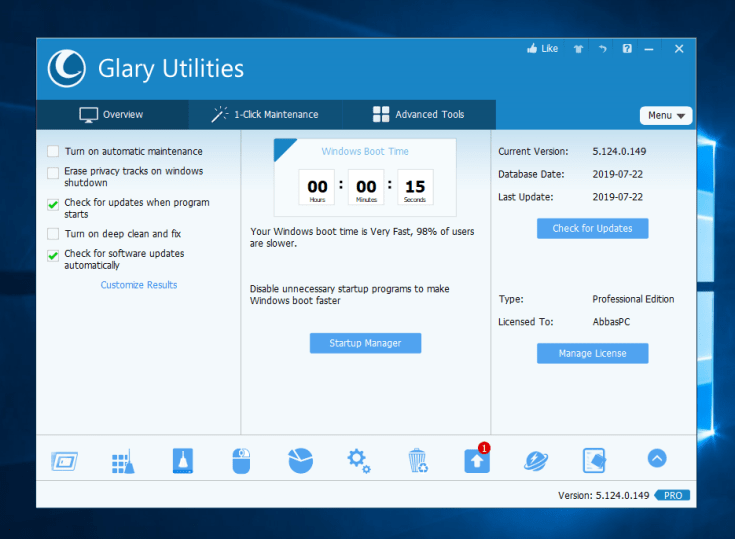
Task: Open the Disk Cleaner screen icon in bottom toolbar
Action: [64, 461]
